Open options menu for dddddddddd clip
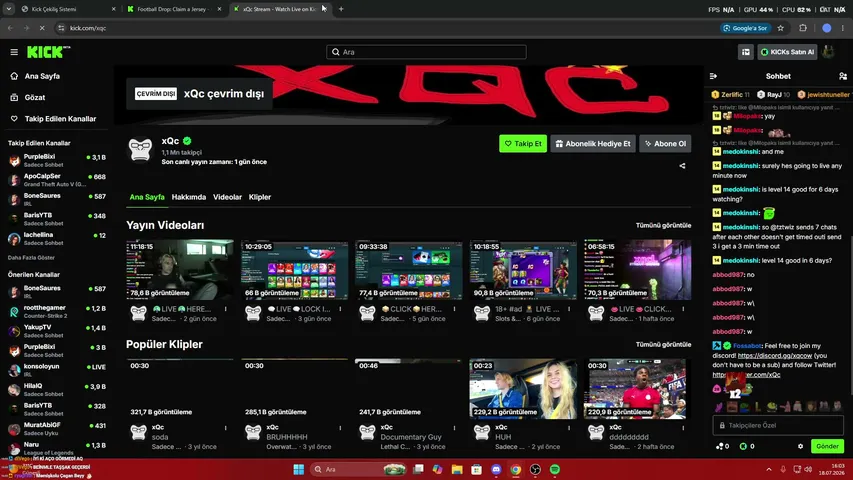This screenshot has height=480, width=853. [x=683, y=428]
